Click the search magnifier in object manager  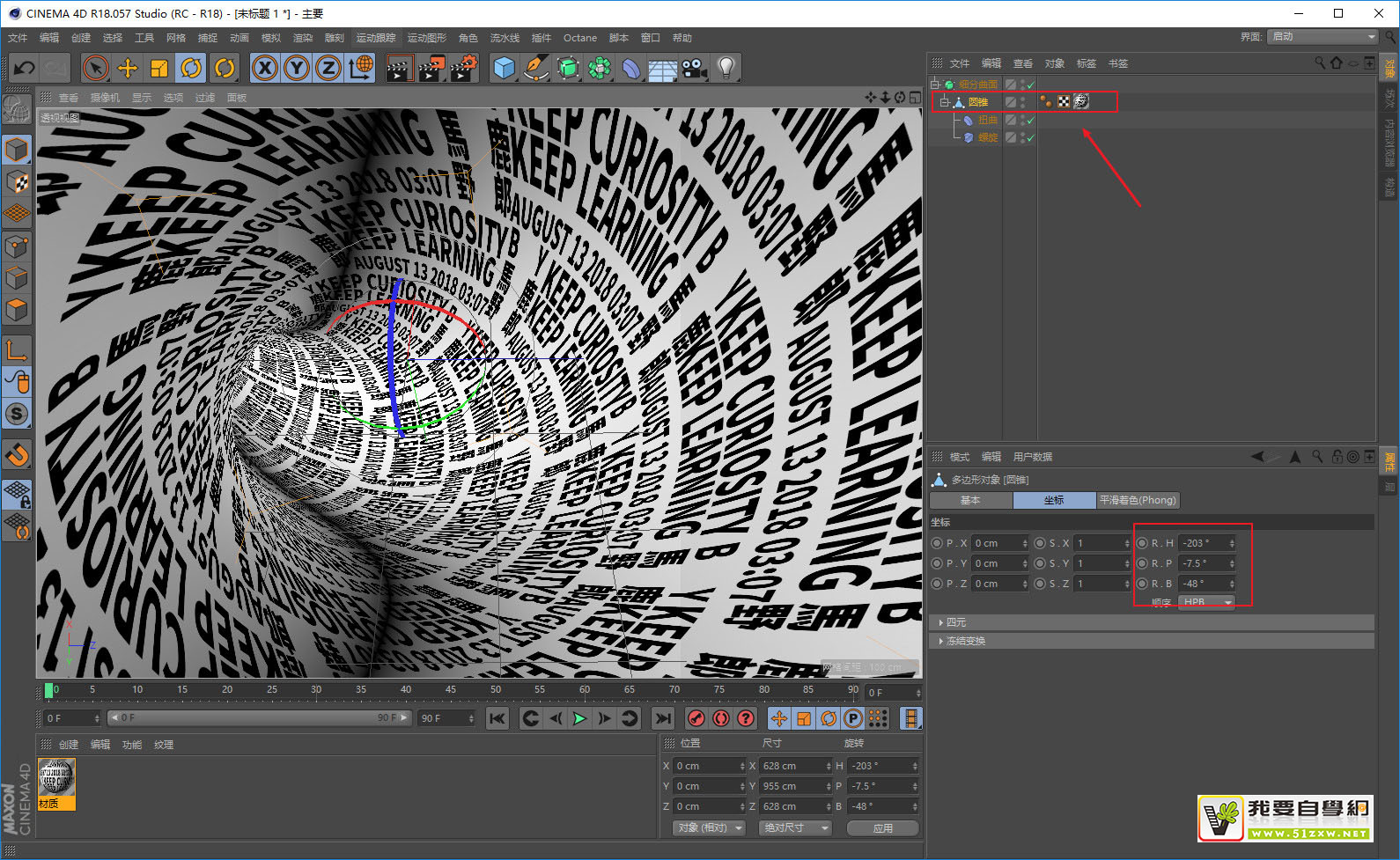[1319, 62]
